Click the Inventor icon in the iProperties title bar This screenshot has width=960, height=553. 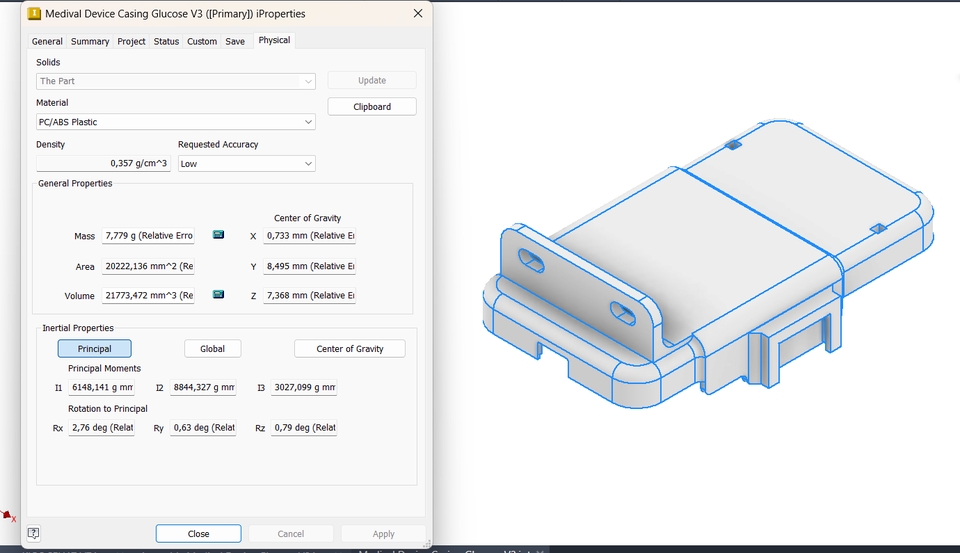34,13
